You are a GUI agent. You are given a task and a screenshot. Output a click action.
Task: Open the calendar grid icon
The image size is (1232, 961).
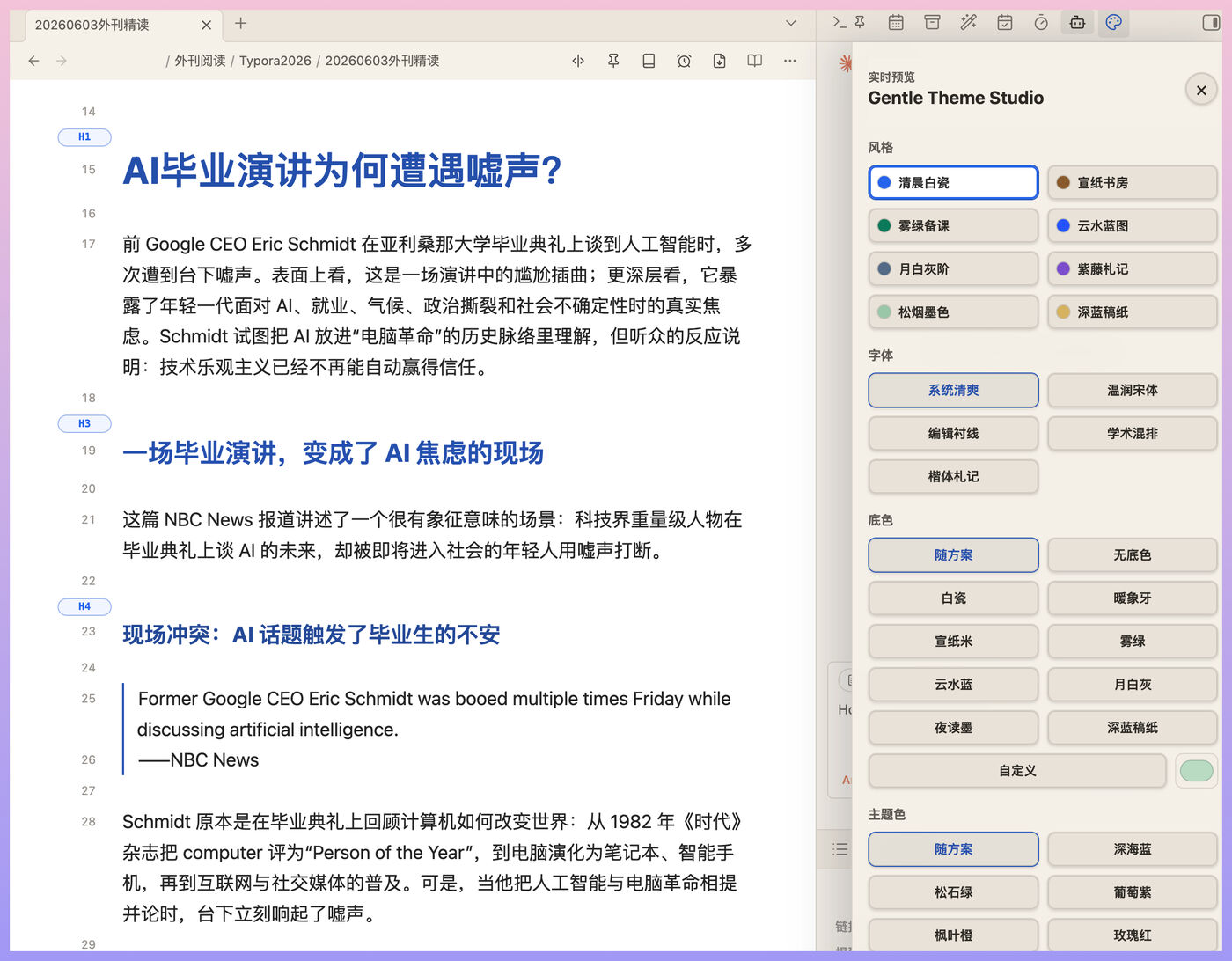896,23
